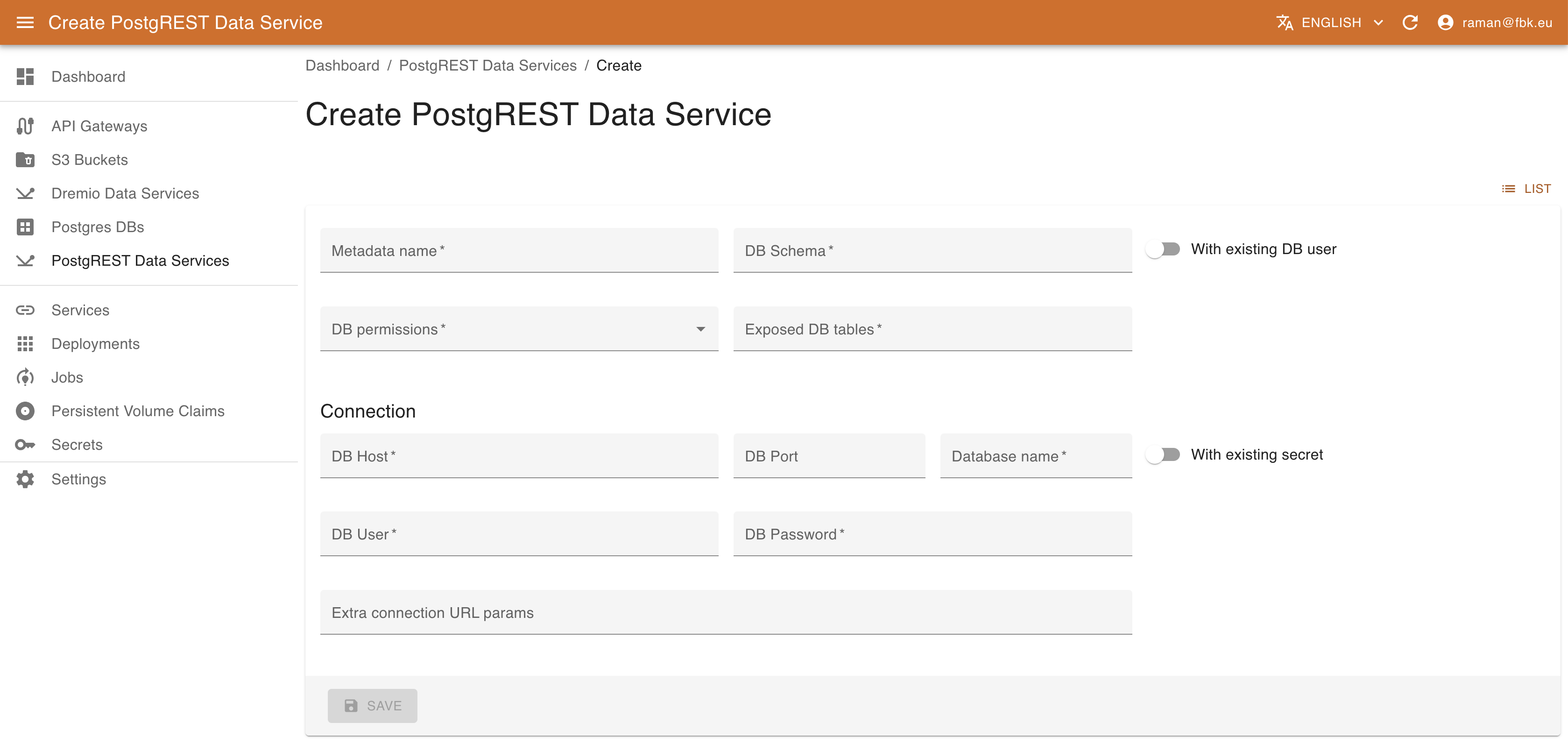Open the raman@fbk.eu user menu
This screenshot has width=1568, height=751.
1495,22
